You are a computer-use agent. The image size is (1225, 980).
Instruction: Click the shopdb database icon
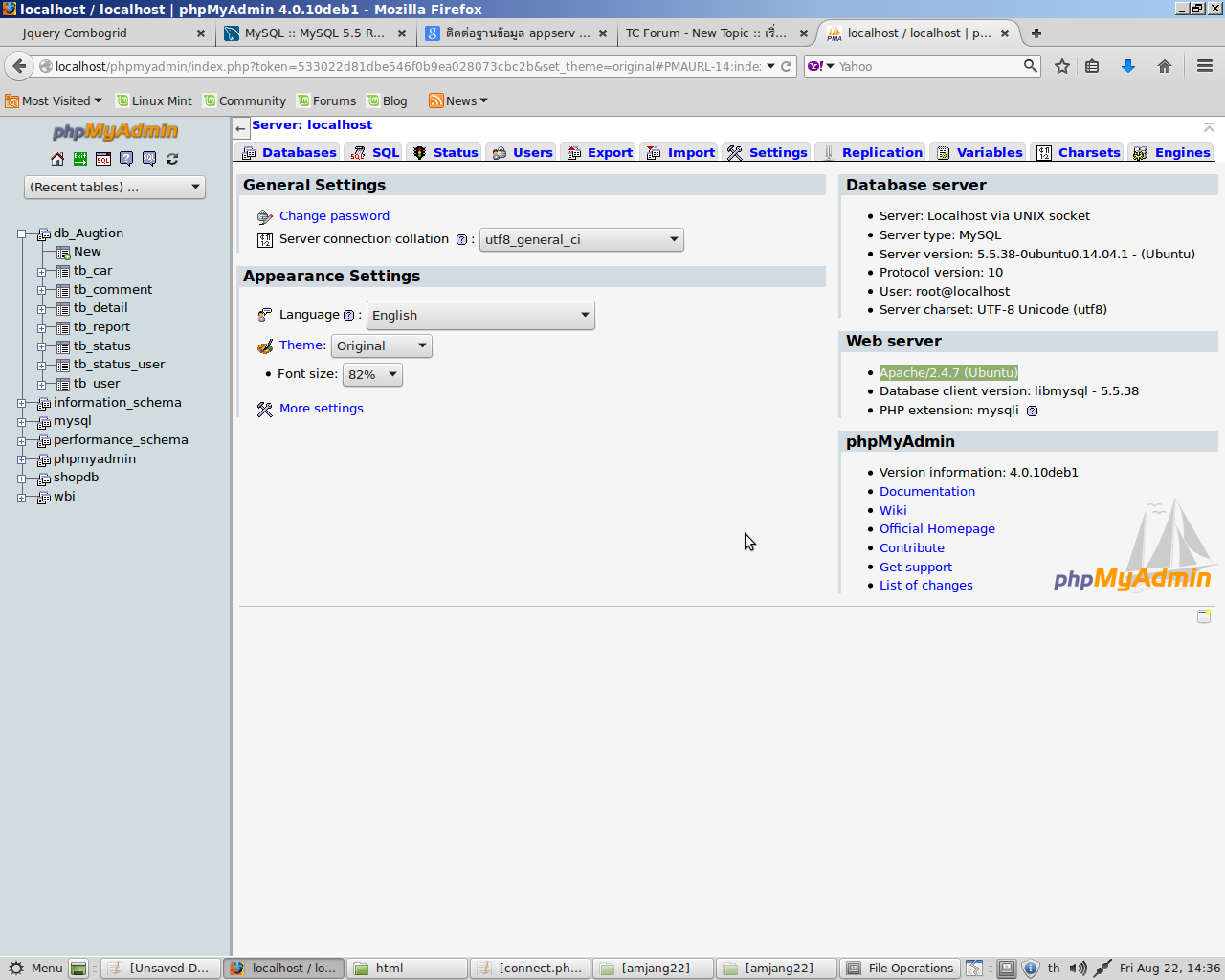click(x=44, y=478)
